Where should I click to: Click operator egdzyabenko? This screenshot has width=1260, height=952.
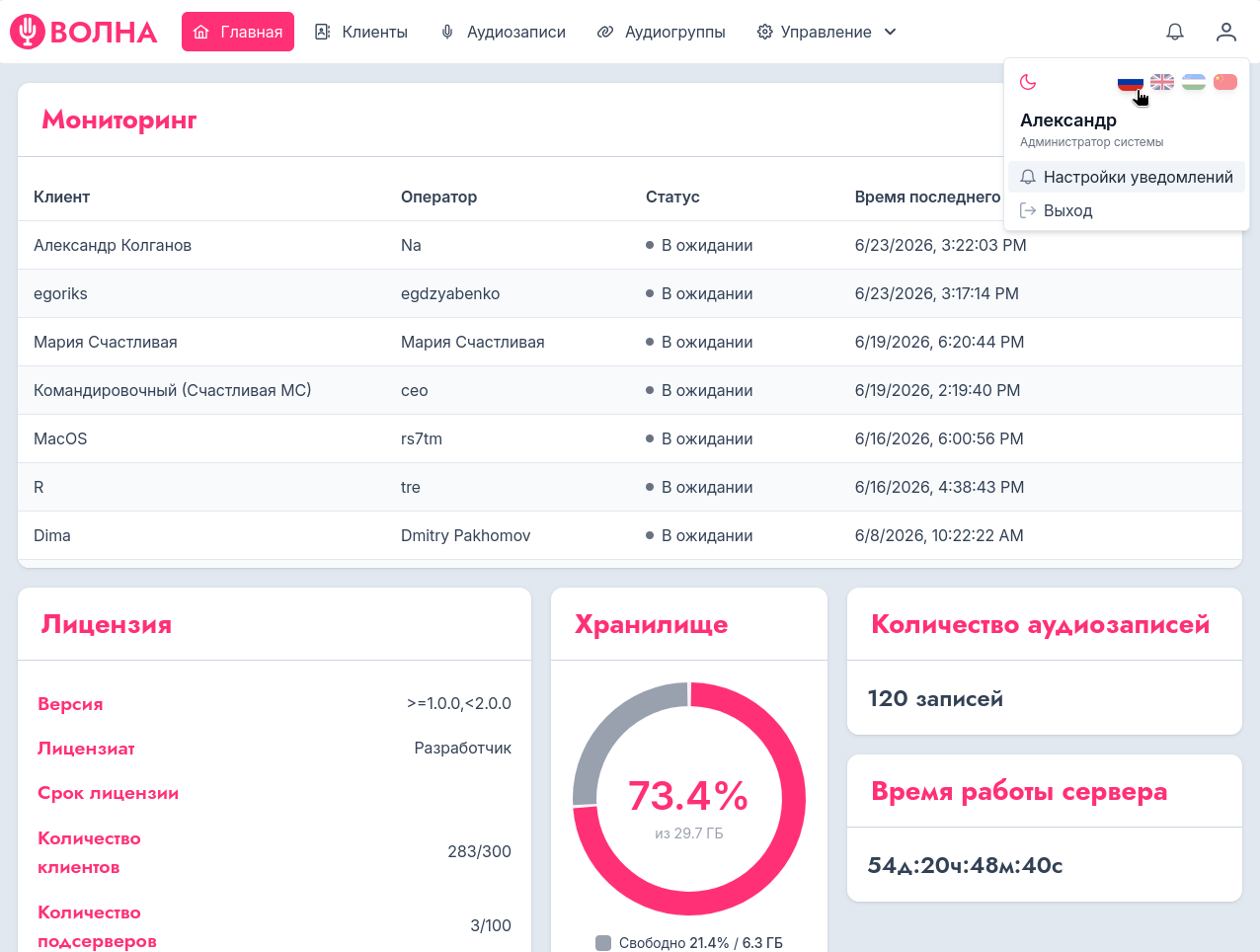[x=450, y=293]
